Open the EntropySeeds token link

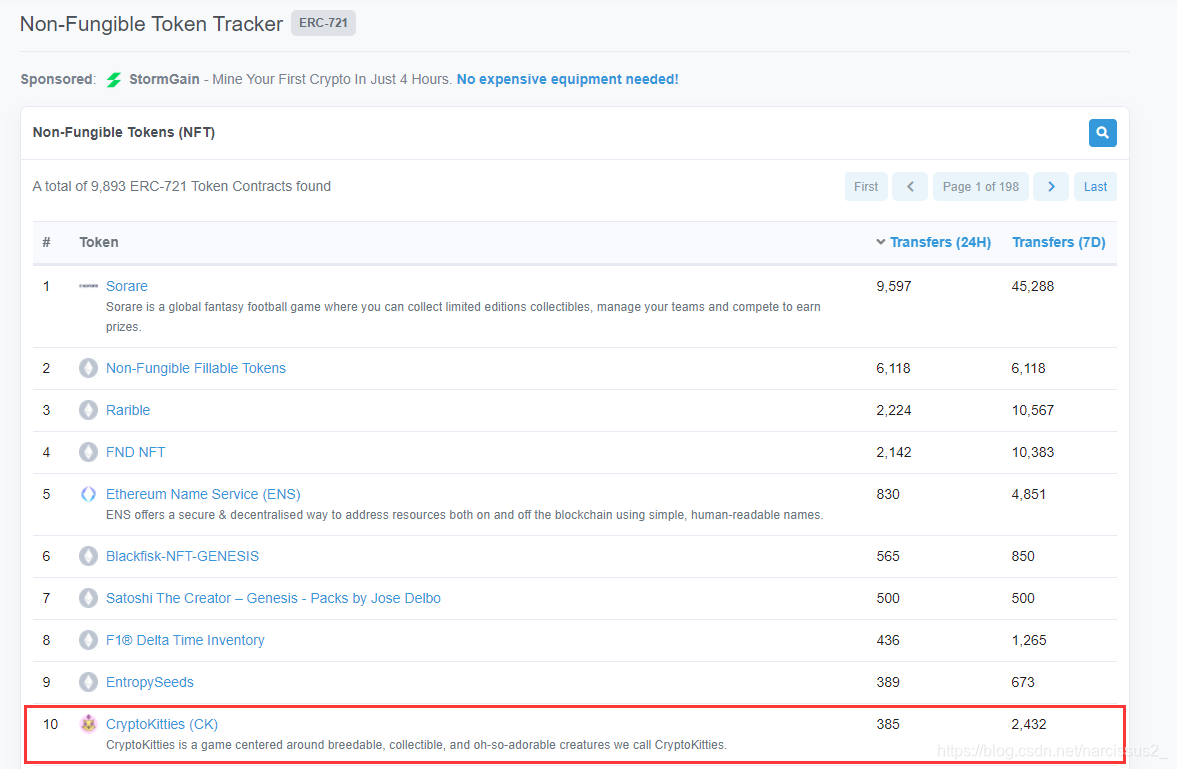click(149, 682)
